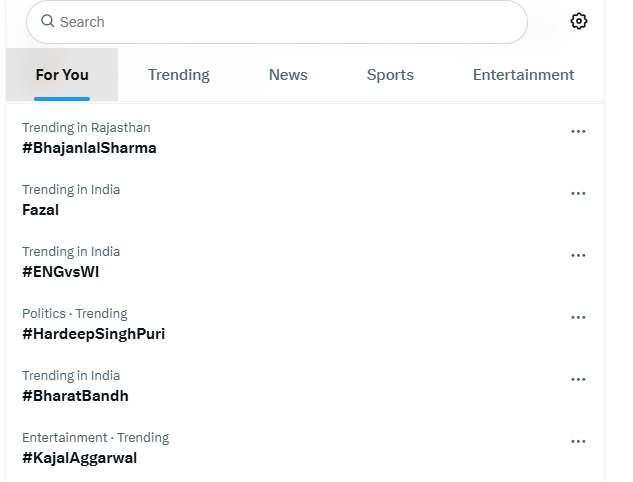633x482 pixels.
Task: Switch to the For You tab
Action: [62, 75]
